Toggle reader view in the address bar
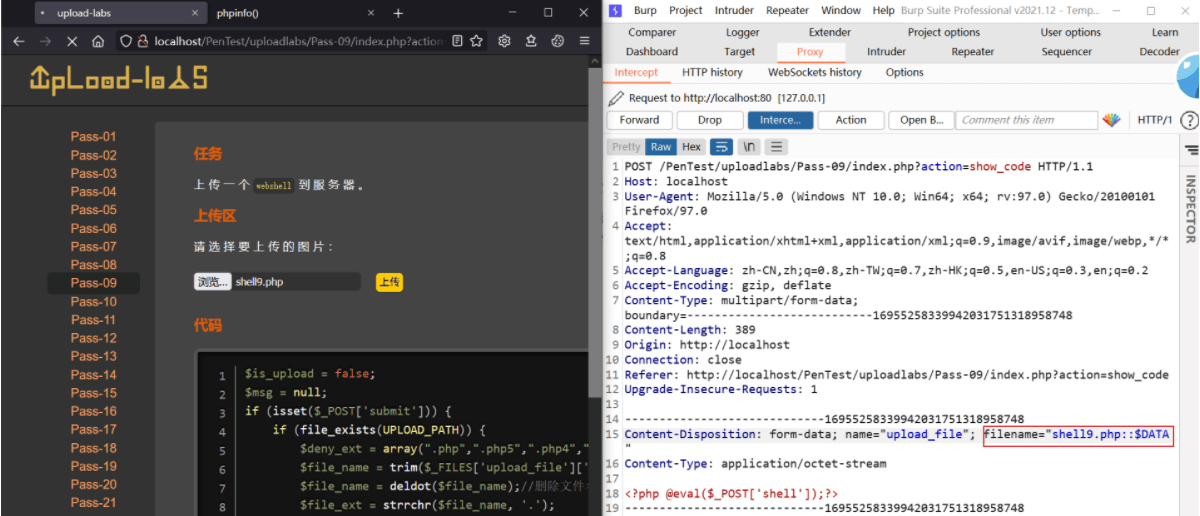1200x516 pixels. coord(457,41)
